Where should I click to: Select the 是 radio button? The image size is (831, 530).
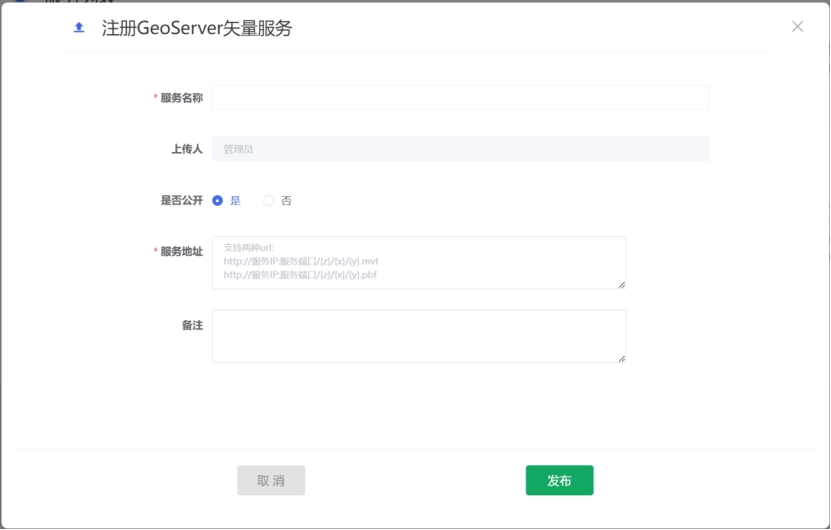coord(217,200)
